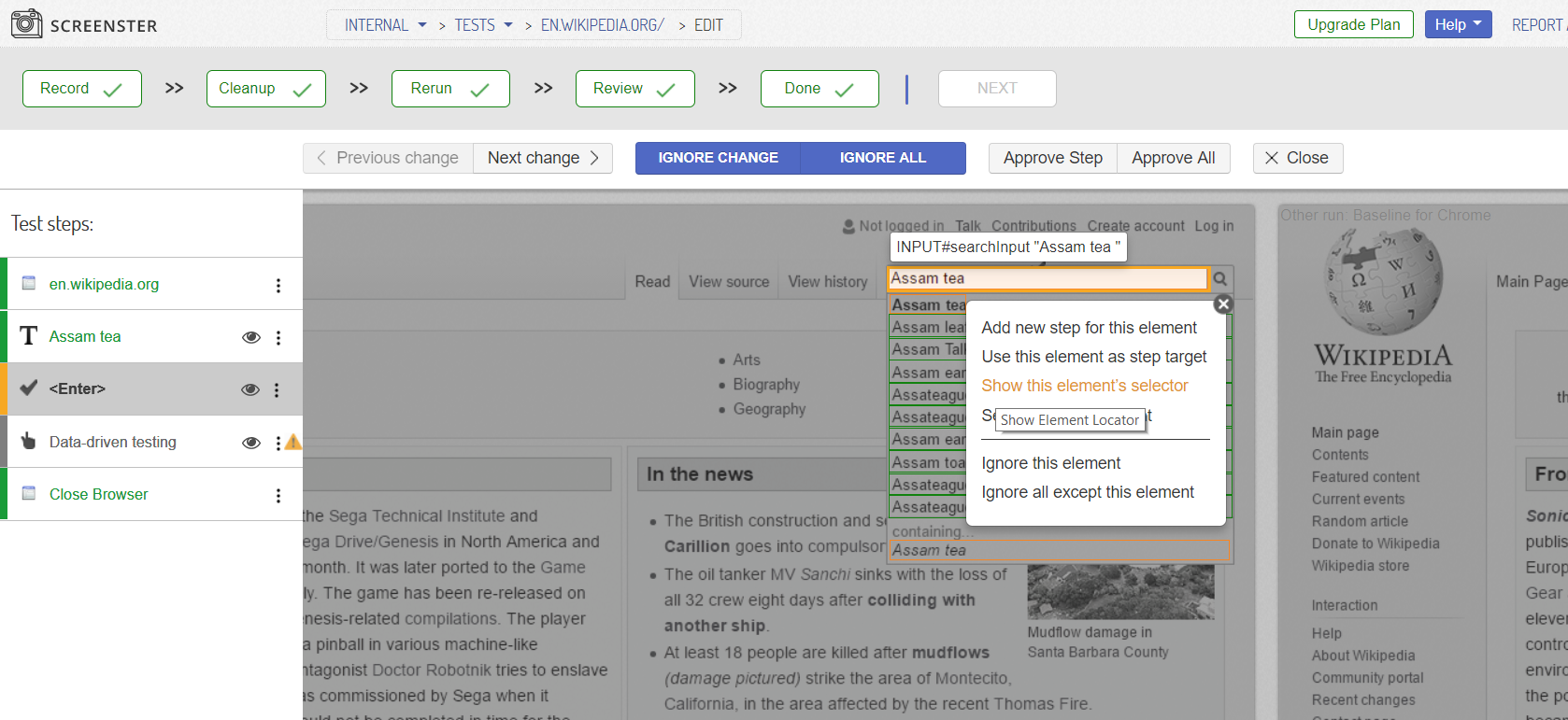Screen dimensions: 1568x720
Task: Click the Create account link
Action: (1135, 226)
